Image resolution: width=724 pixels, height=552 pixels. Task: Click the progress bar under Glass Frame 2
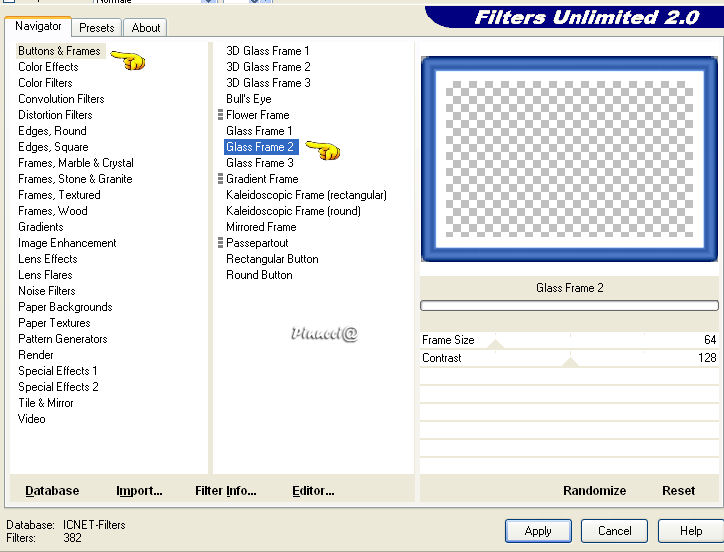569,305
